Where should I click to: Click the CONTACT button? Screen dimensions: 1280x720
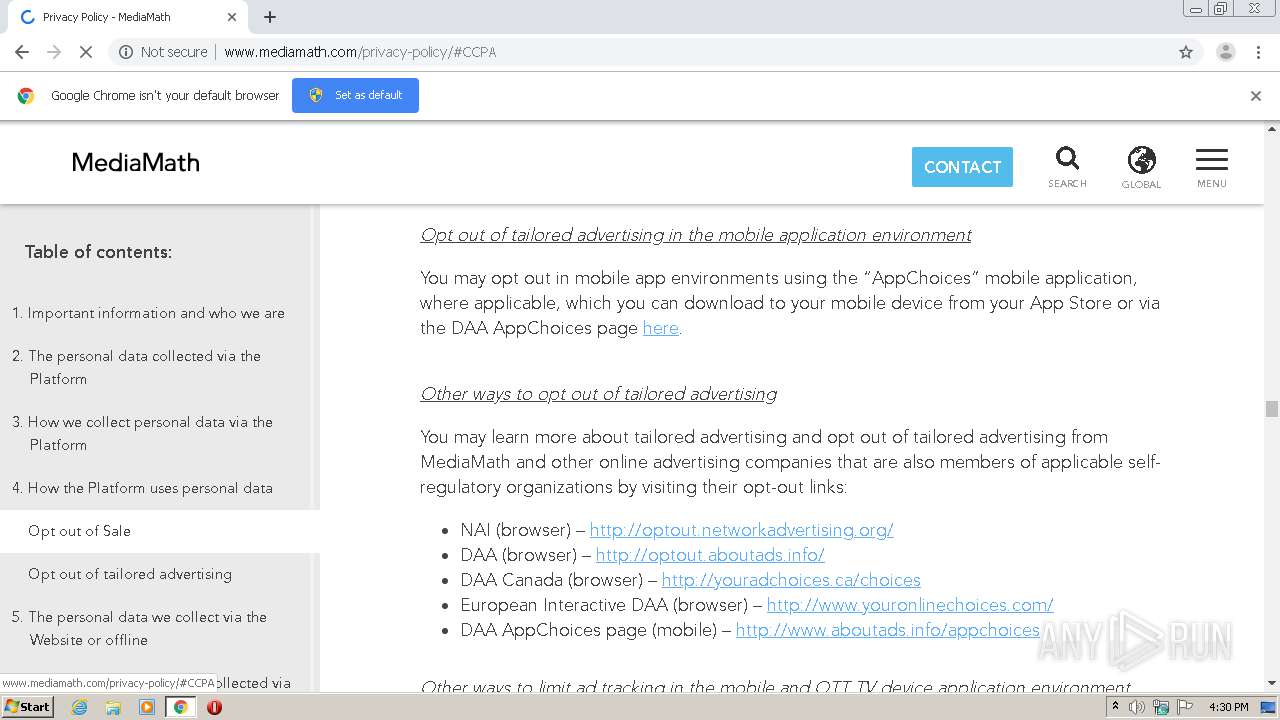coord(962,167)
